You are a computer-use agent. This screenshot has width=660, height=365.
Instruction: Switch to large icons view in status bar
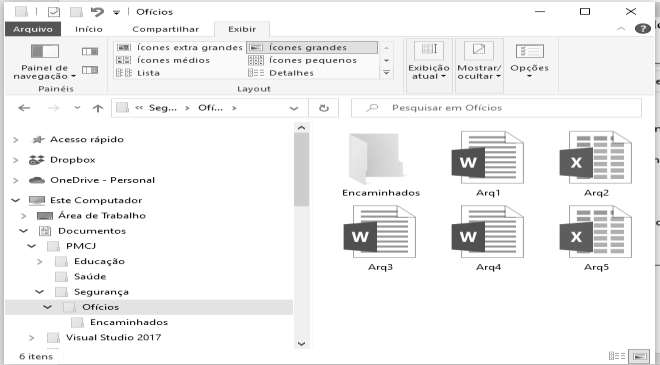[639, 356]
